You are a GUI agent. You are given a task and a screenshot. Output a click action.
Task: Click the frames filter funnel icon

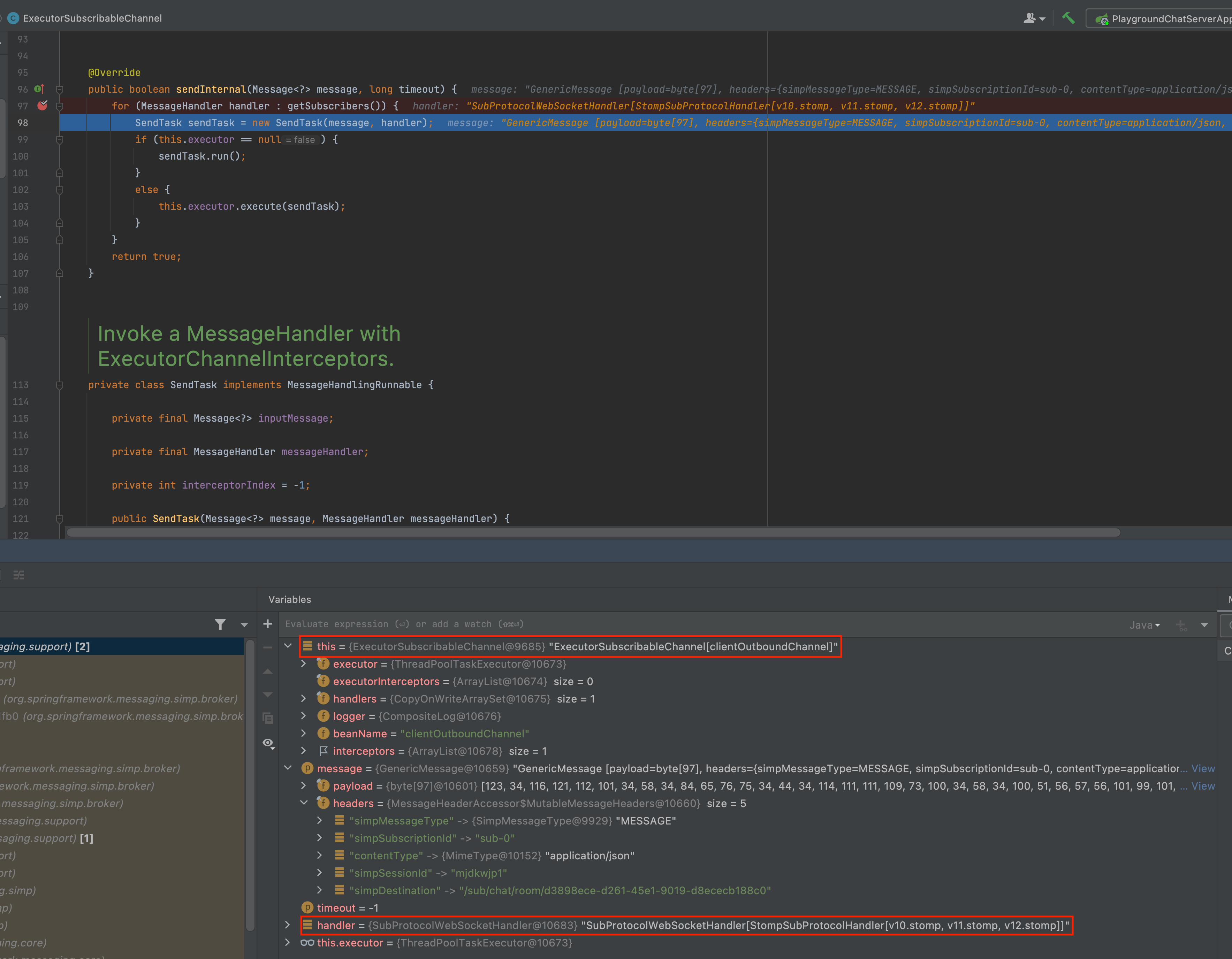[221, 624]
